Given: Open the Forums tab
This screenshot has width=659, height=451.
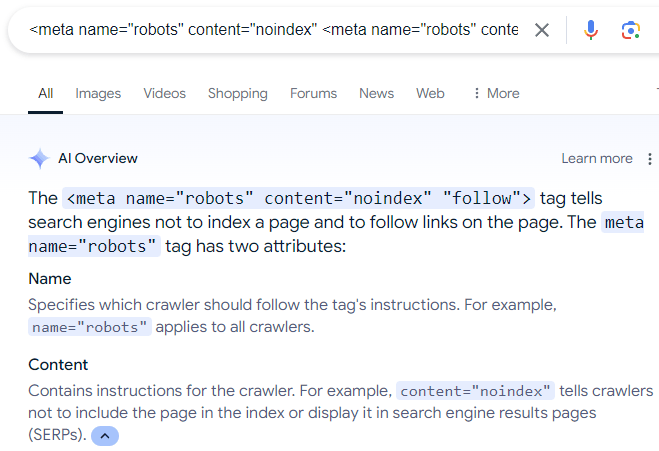Looking at the screenshot, I should pyautogui.click(x=314, y=93).
